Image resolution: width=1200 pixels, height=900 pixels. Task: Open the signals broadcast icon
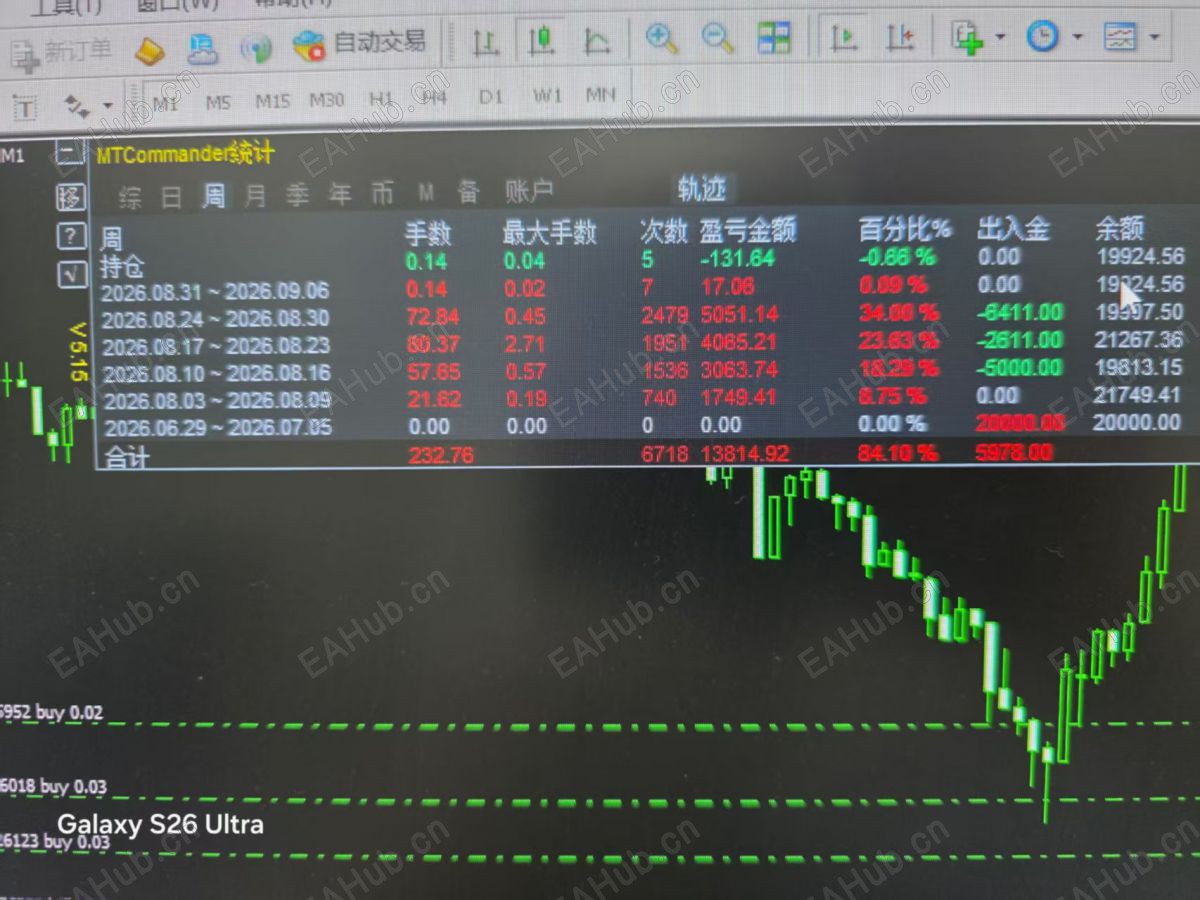(256, 47)
